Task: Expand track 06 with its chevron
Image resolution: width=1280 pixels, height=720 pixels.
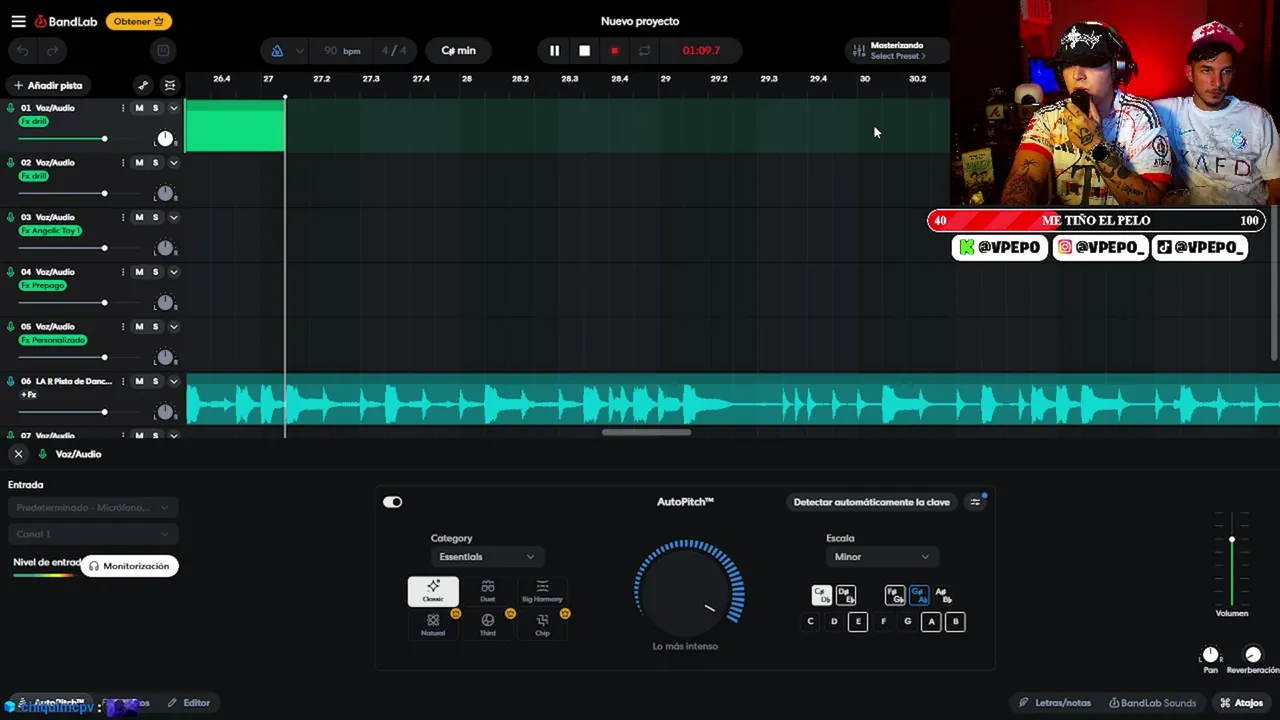Action: coord(173,381)
